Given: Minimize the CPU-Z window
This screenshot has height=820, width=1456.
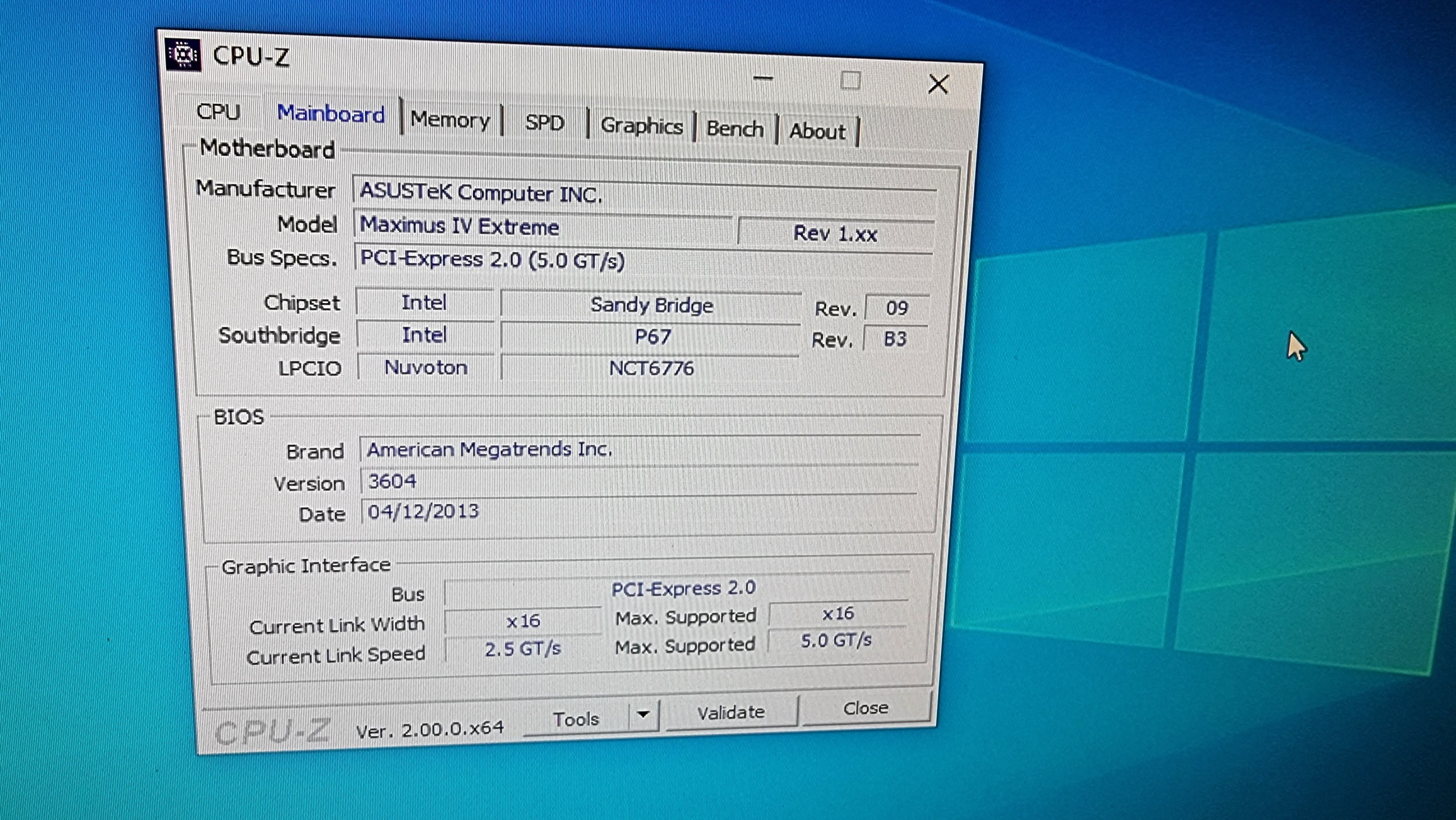Looking at the screenshot, I should [763, 78].
